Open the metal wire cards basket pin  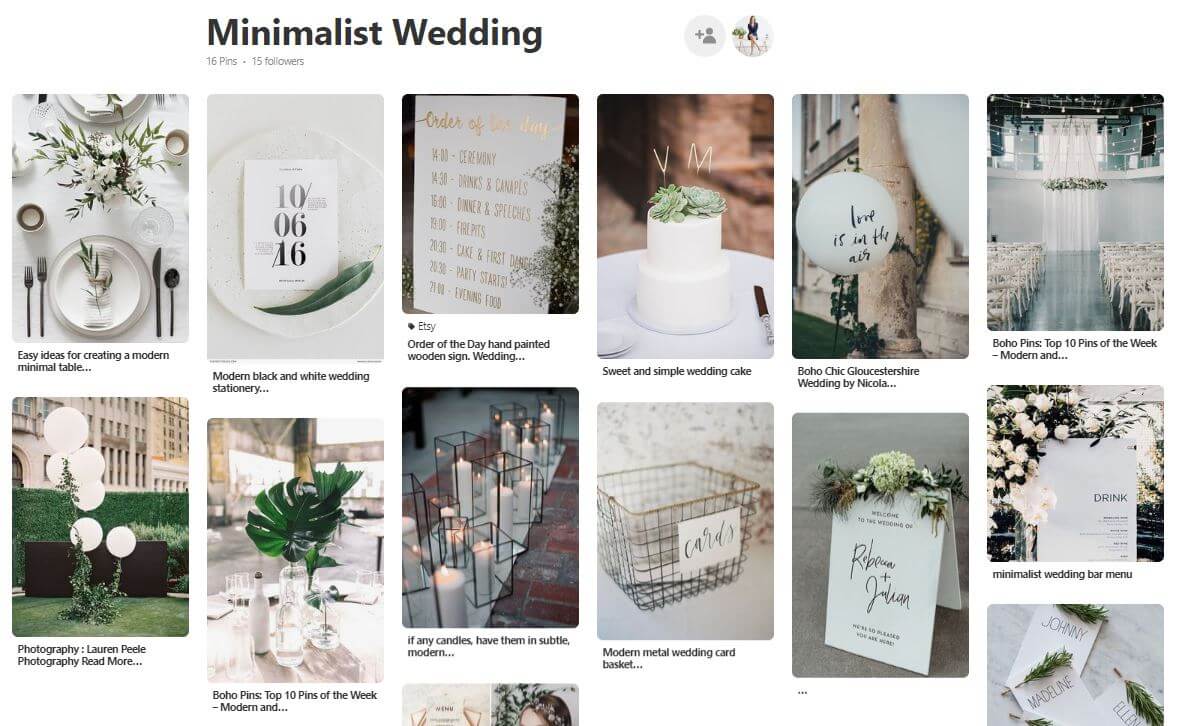685,521
